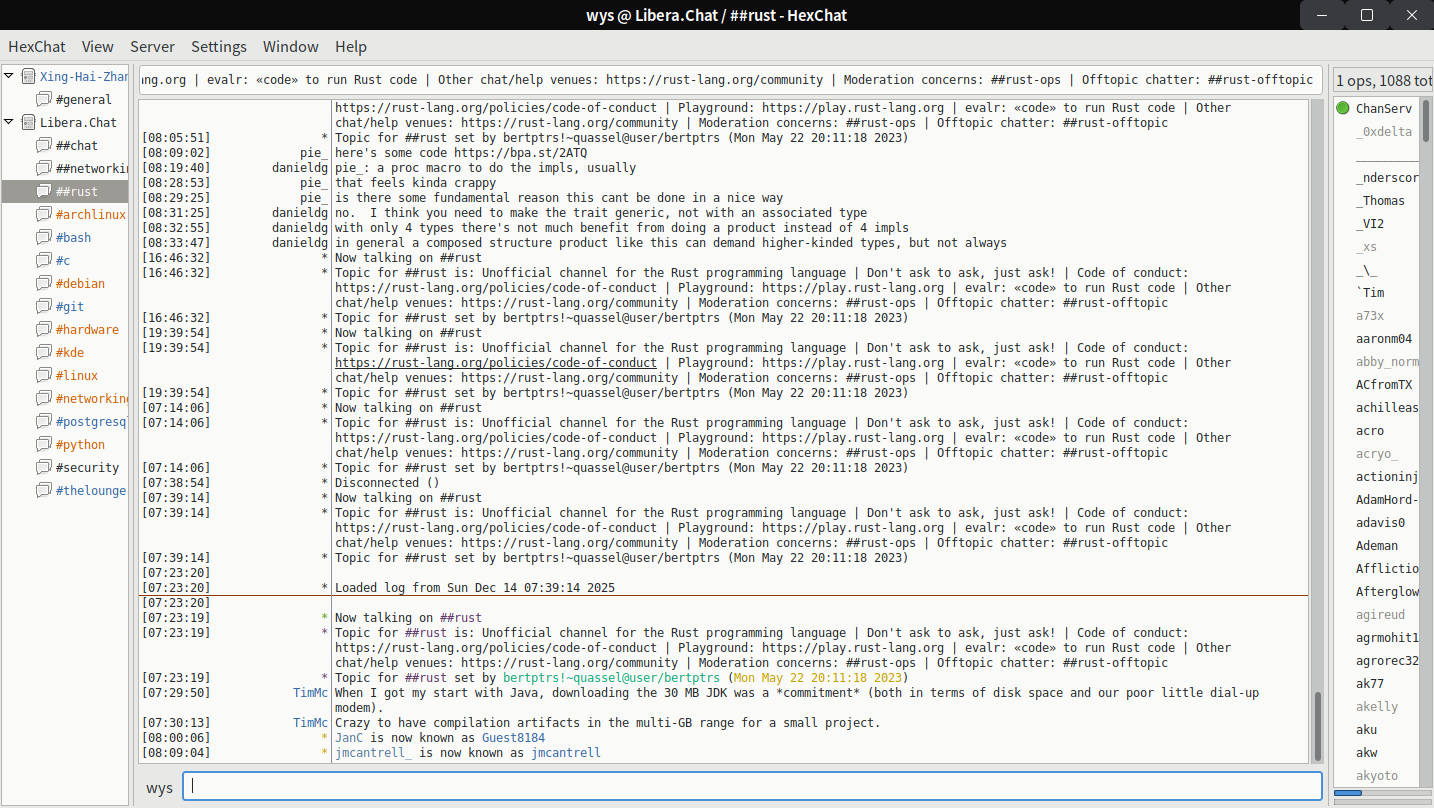Open the Window menu

[290, 47]
